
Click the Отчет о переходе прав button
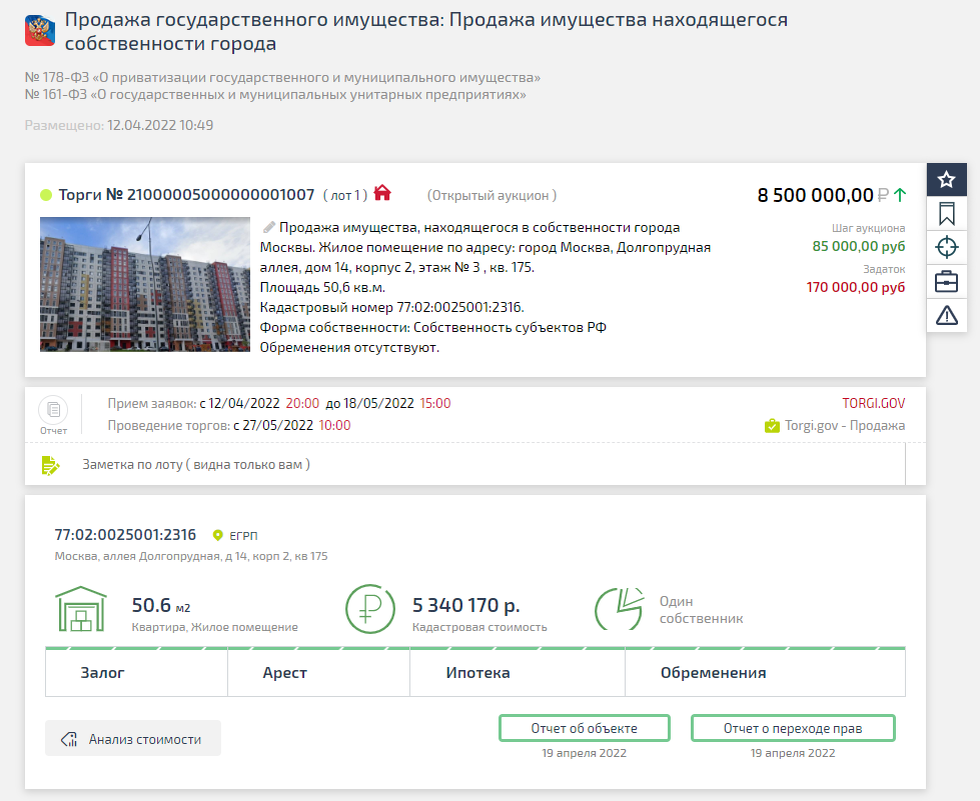[x=792, y=729]
